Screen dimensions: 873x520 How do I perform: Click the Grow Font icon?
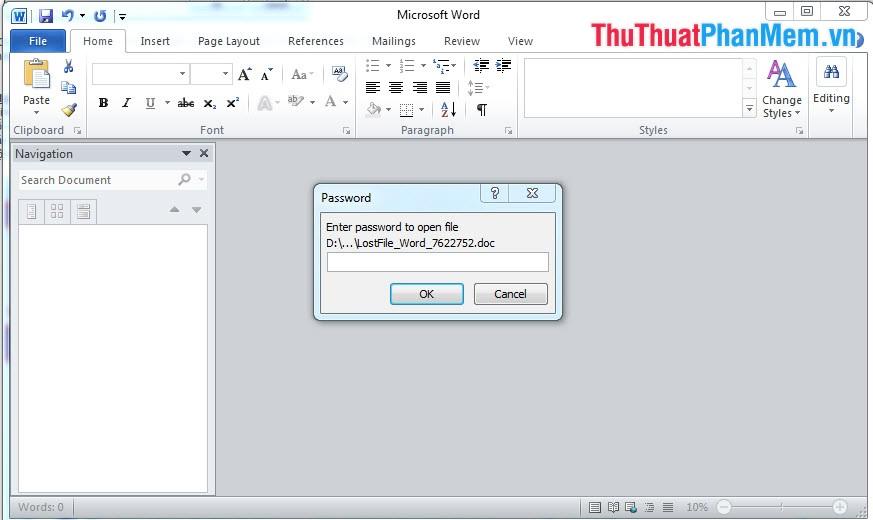[244, 74]
